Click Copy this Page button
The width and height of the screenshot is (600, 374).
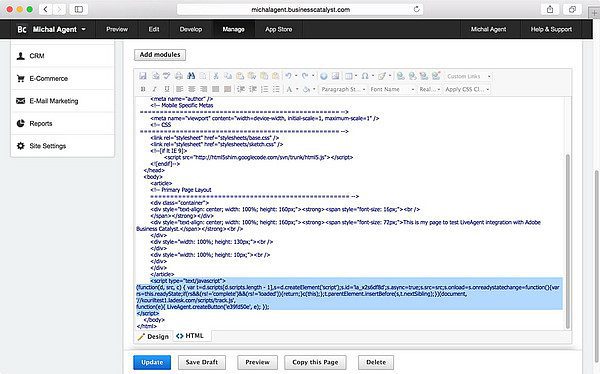(315, 362)
